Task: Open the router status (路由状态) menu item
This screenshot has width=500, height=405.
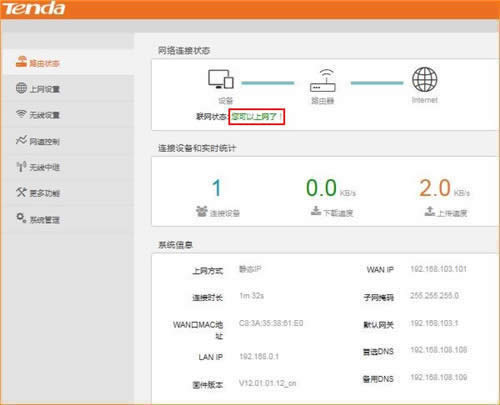Action: point(38,63)
